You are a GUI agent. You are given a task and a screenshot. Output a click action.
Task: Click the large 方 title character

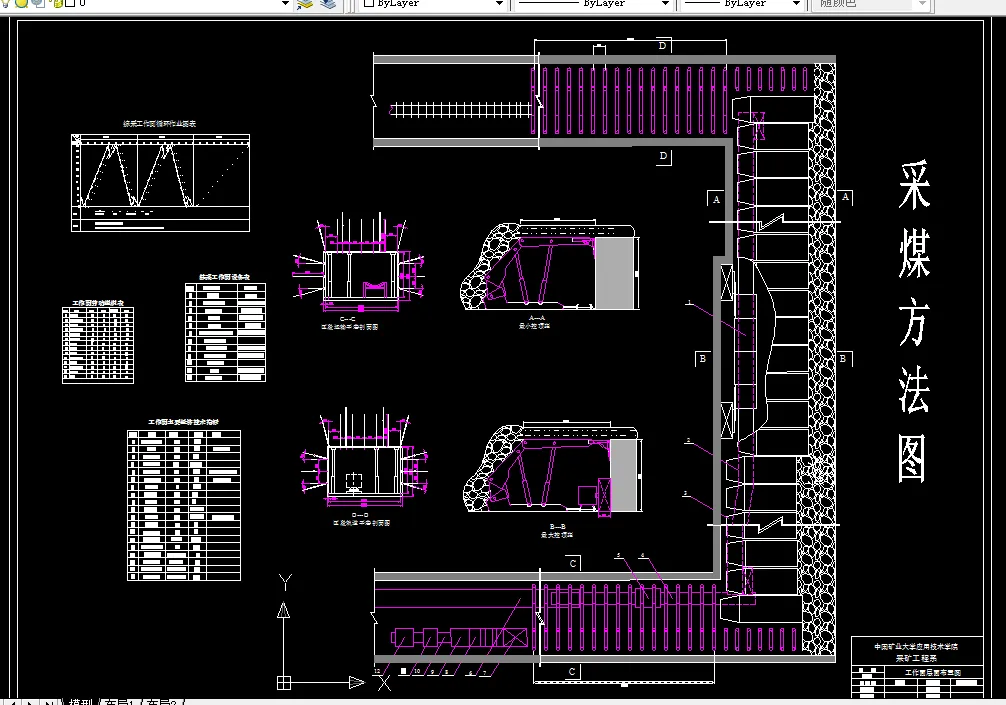point(914,322)
